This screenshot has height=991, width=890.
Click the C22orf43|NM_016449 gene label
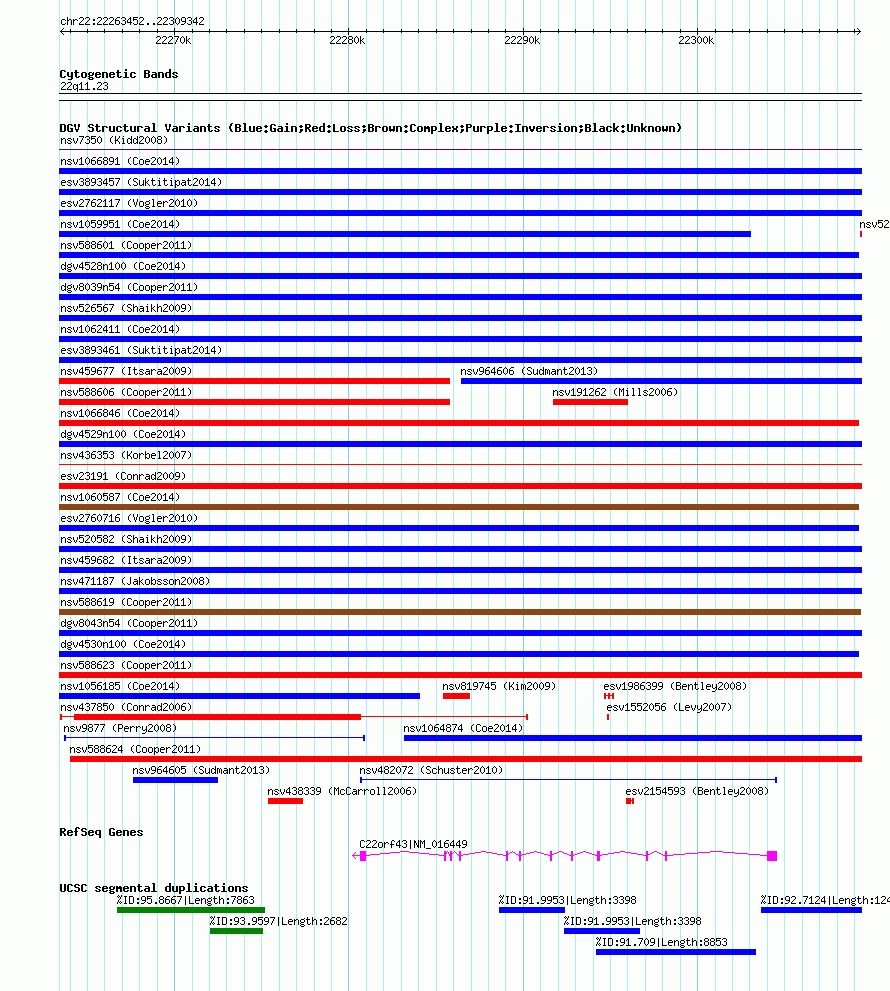[x=413, y=844]
